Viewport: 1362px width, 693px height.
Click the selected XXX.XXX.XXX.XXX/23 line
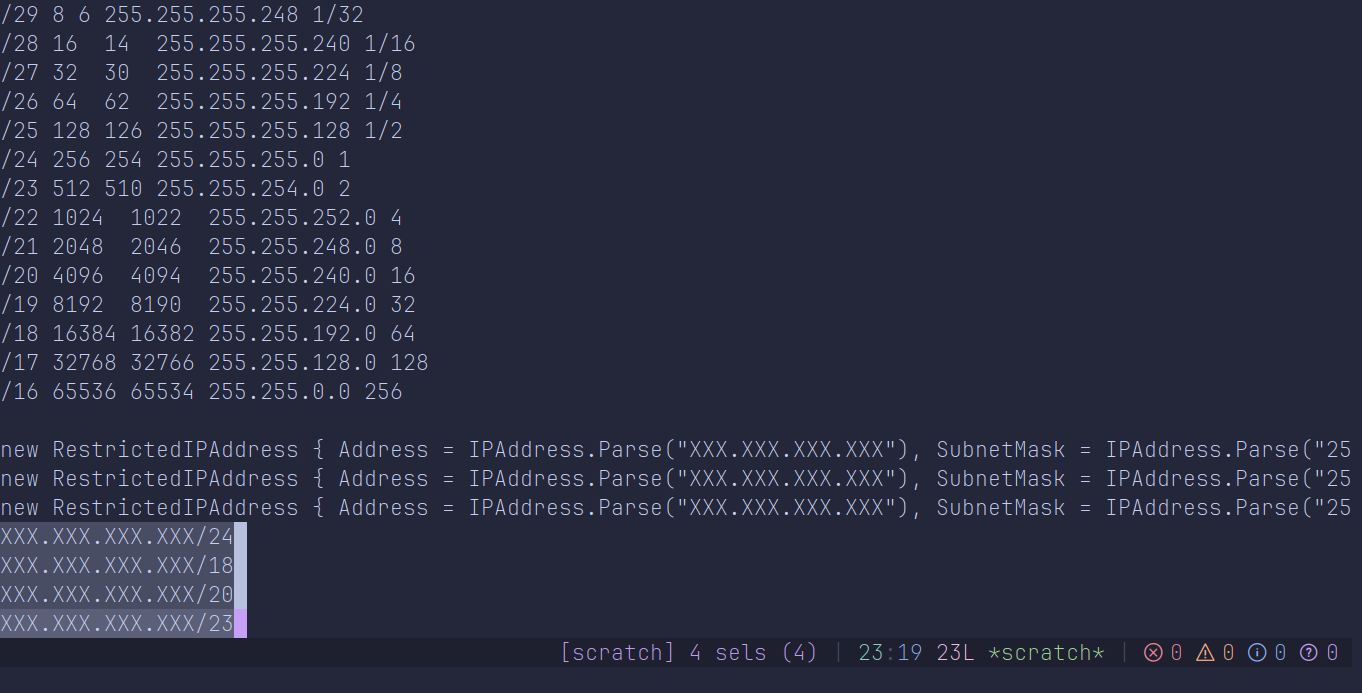116,624
